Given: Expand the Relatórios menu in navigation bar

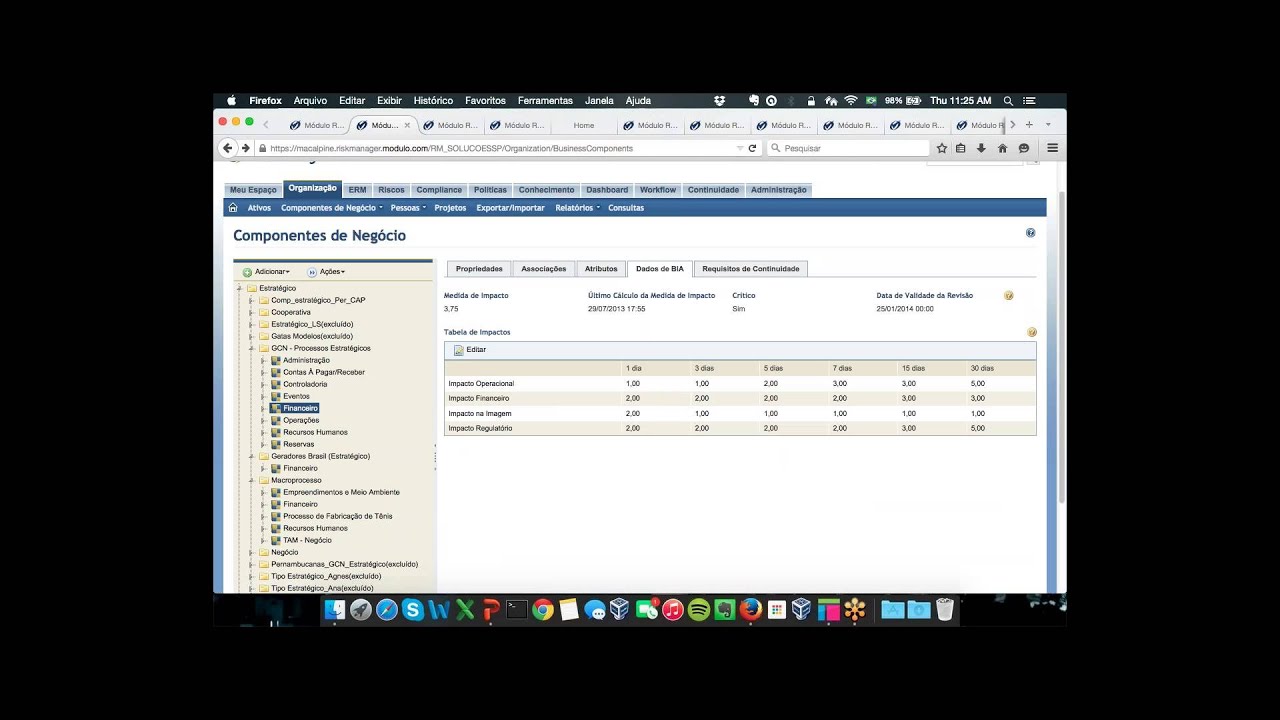Looking at the screenshot, I should tap(577, 208).
